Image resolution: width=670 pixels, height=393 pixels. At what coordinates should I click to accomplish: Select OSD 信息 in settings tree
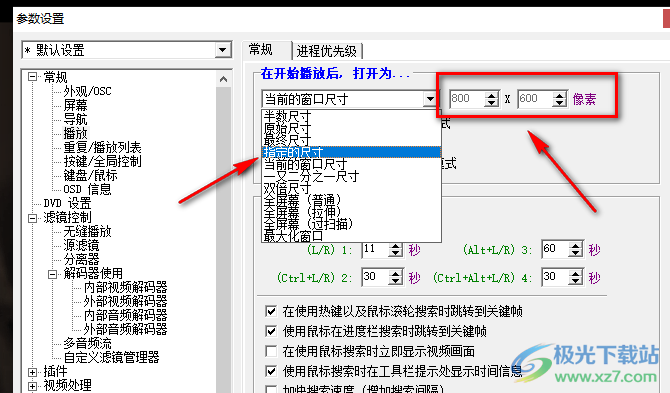tap(87, 189)
